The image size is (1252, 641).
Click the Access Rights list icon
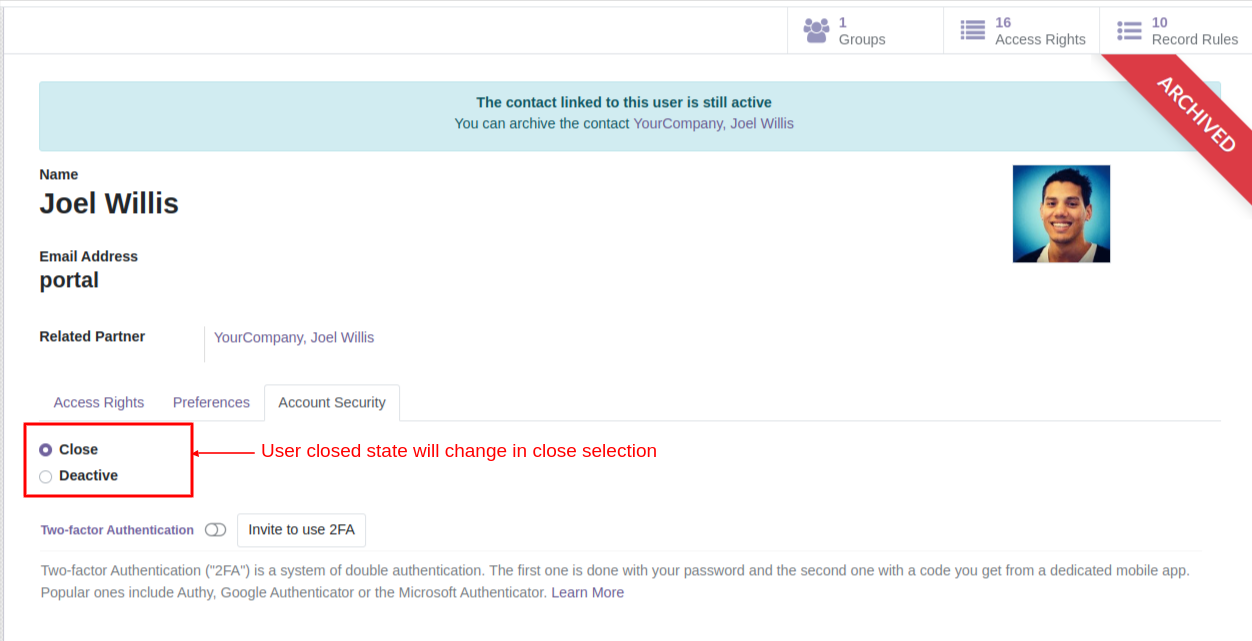[x=972, y=31]
